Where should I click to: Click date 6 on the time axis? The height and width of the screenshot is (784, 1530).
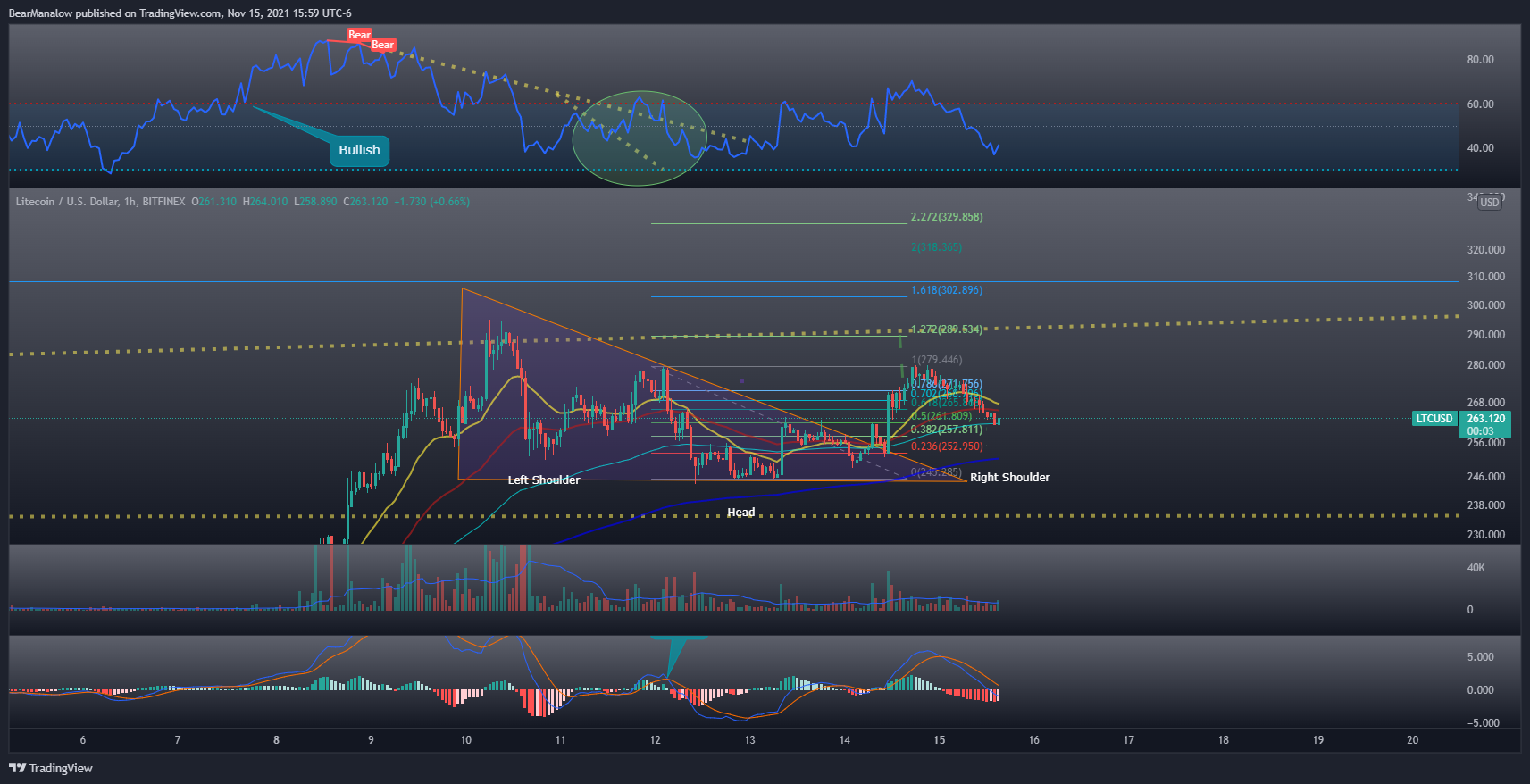coord(83,740)
